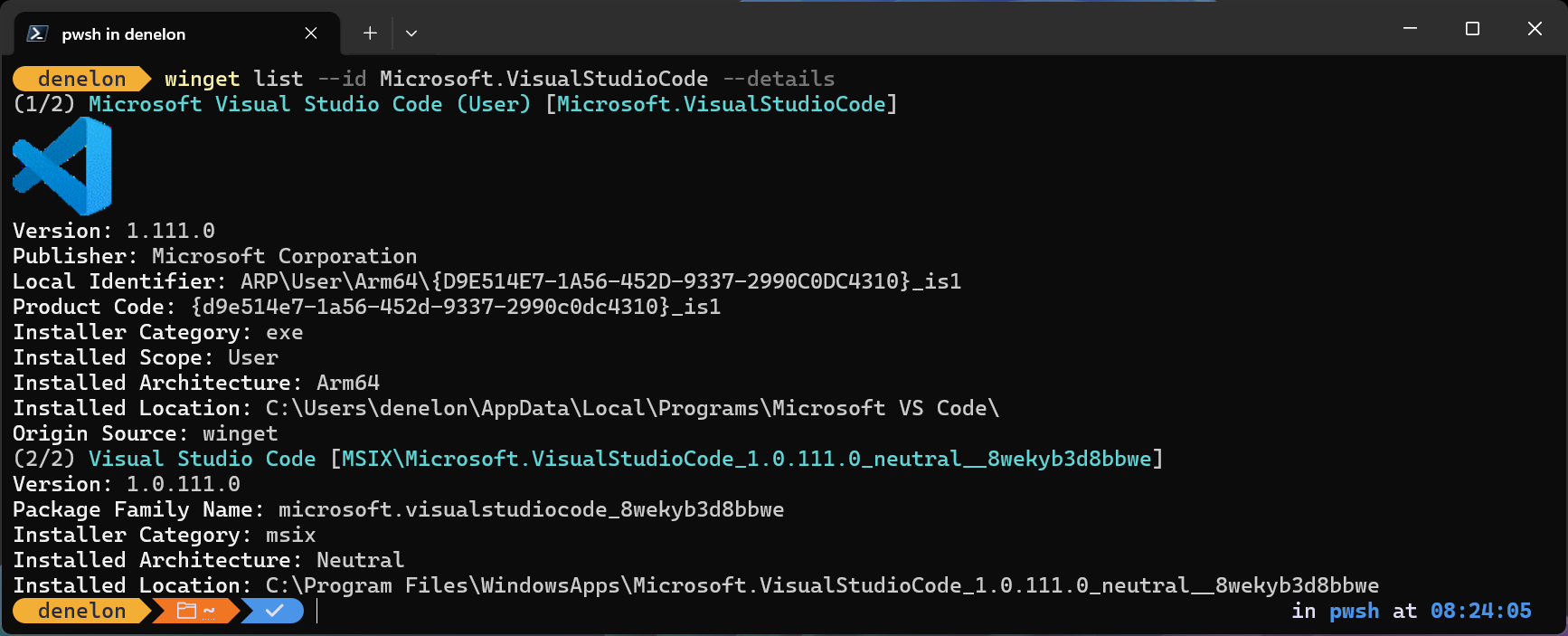This screenshot has width=1568, height=636.
Task: Click the top 'denelon' prompt segment
Action: click(81, 79)
